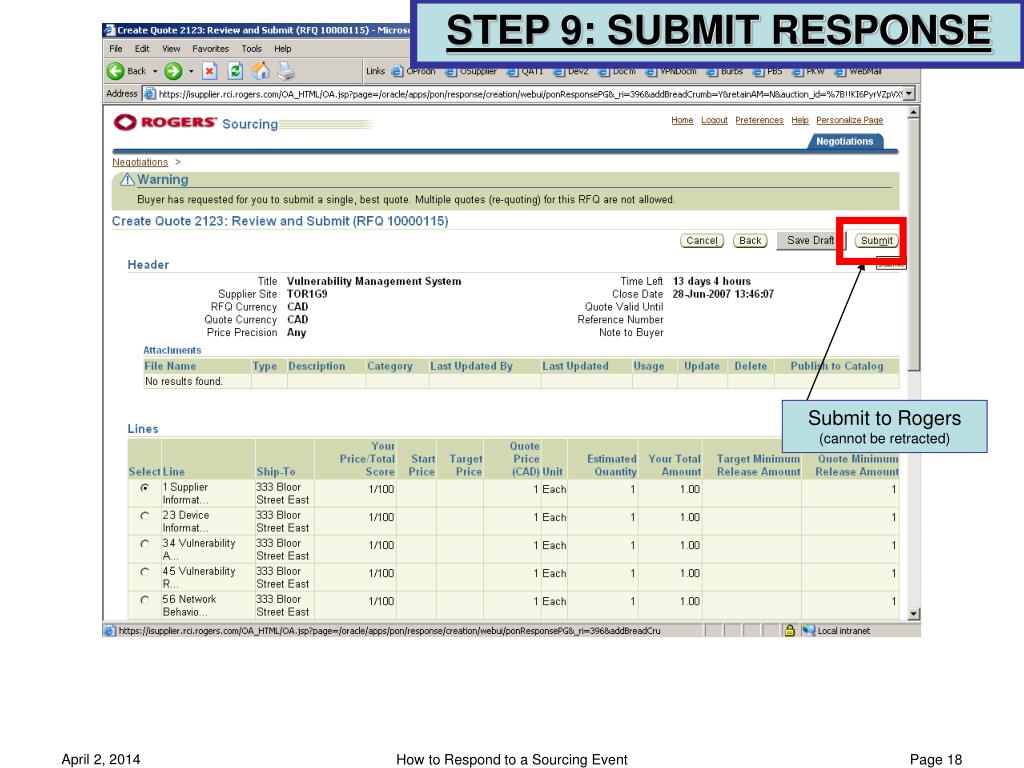Image resolution: width=1024 pixels, height=768 pixels.
Task: Open the Forward history dropdown arrow
Action: click(x=191, y=71)
